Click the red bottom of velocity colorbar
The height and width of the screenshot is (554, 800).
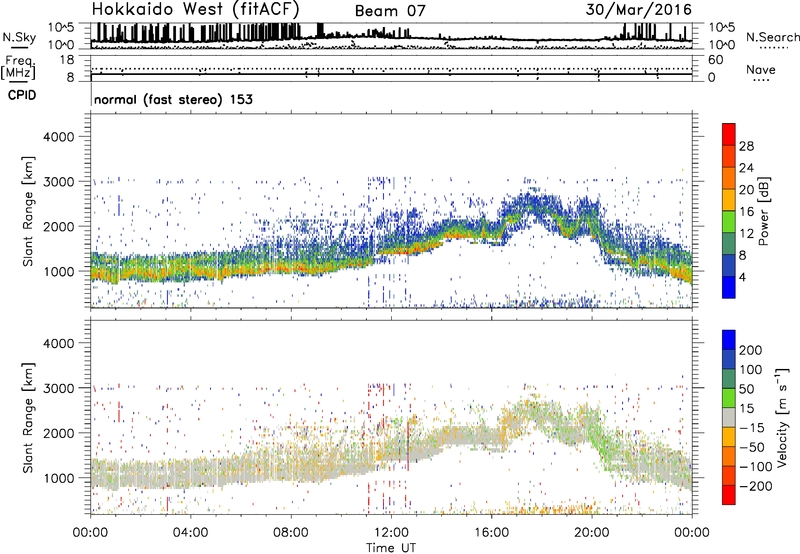pos(729,495)
